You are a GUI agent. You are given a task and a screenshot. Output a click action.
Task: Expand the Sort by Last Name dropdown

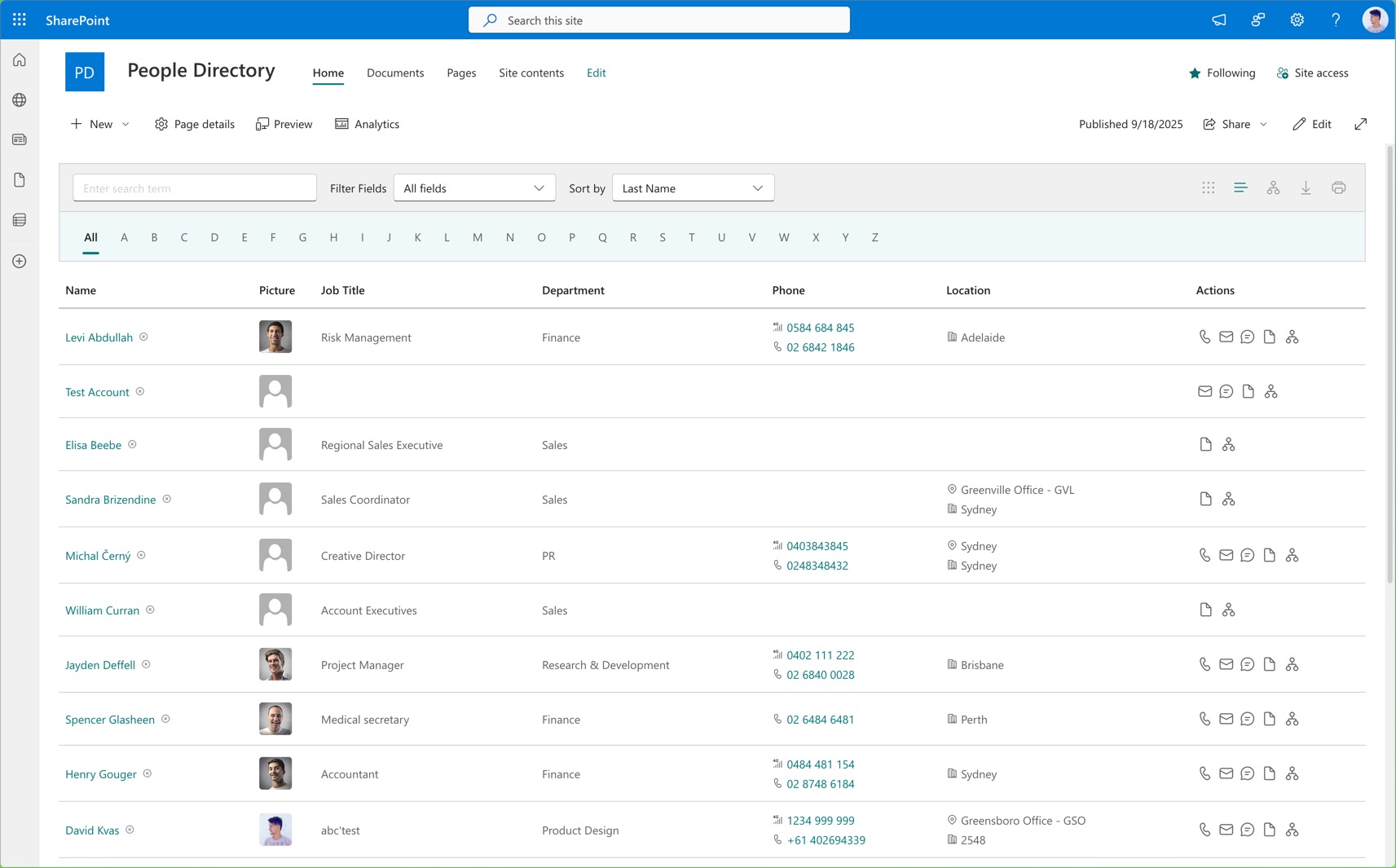[693, 188]
